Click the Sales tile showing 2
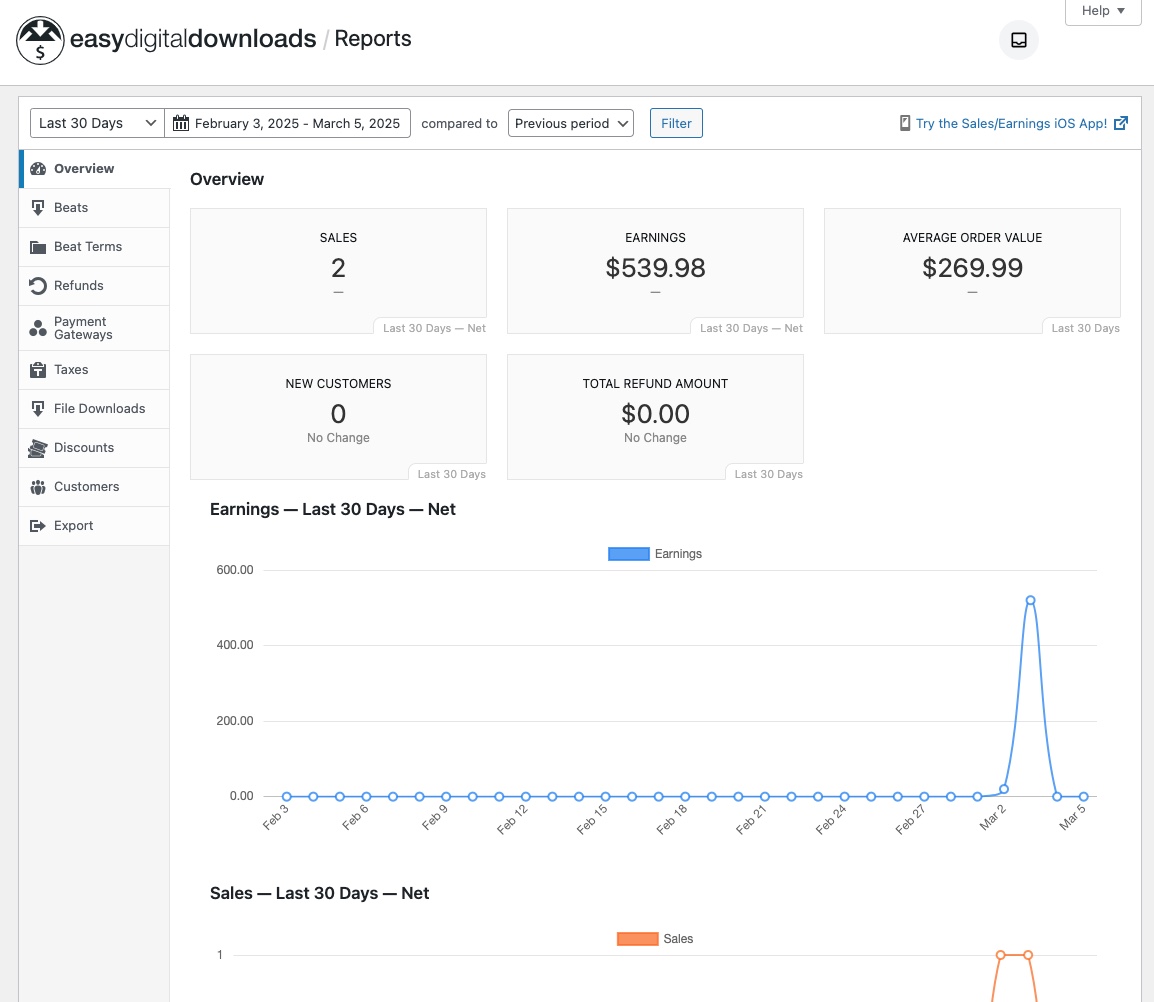The height and width of the screenshot is (1002, 1154). (339, 271)
